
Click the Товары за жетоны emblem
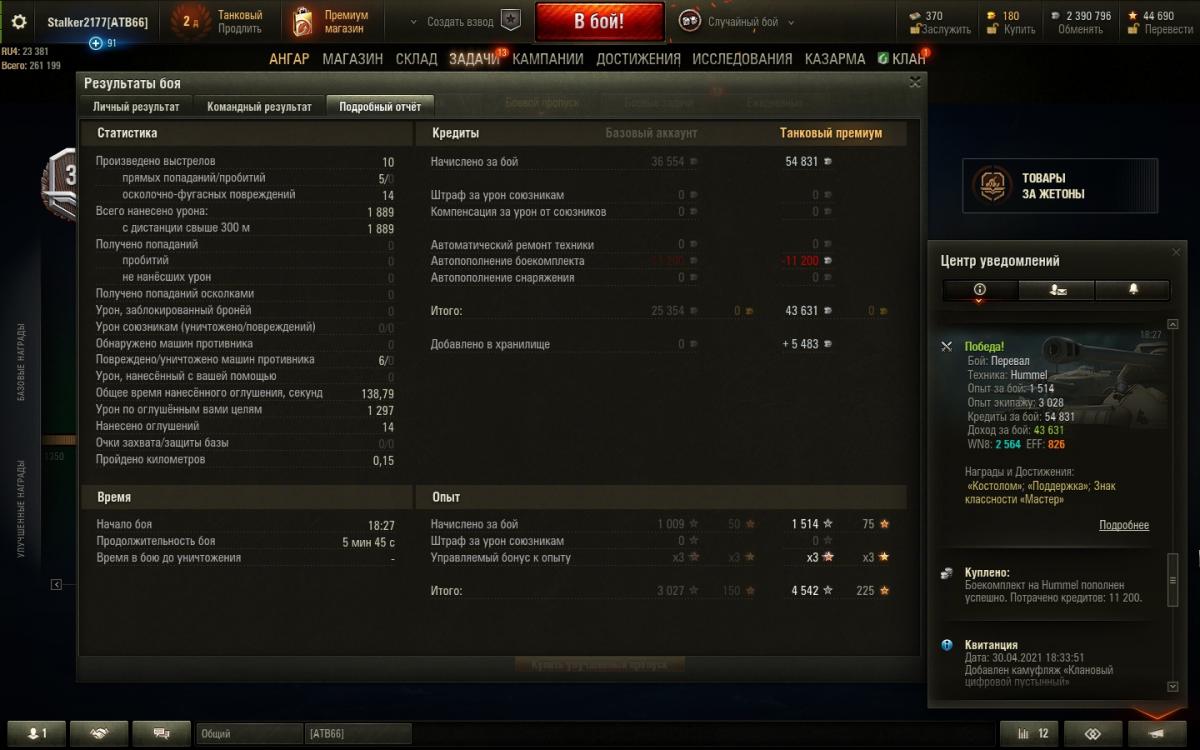click(991, 186)
